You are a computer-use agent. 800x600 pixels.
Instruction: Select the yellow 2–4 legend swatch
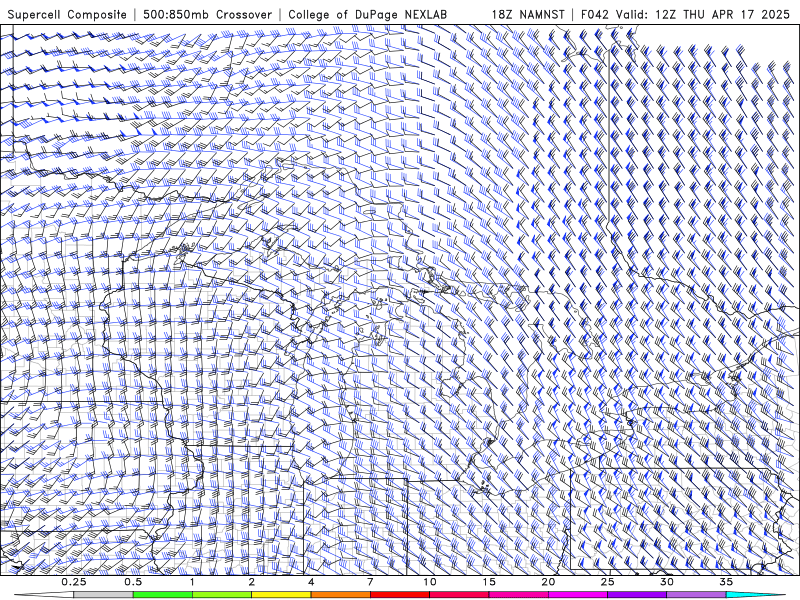click(x=281, y=595)
